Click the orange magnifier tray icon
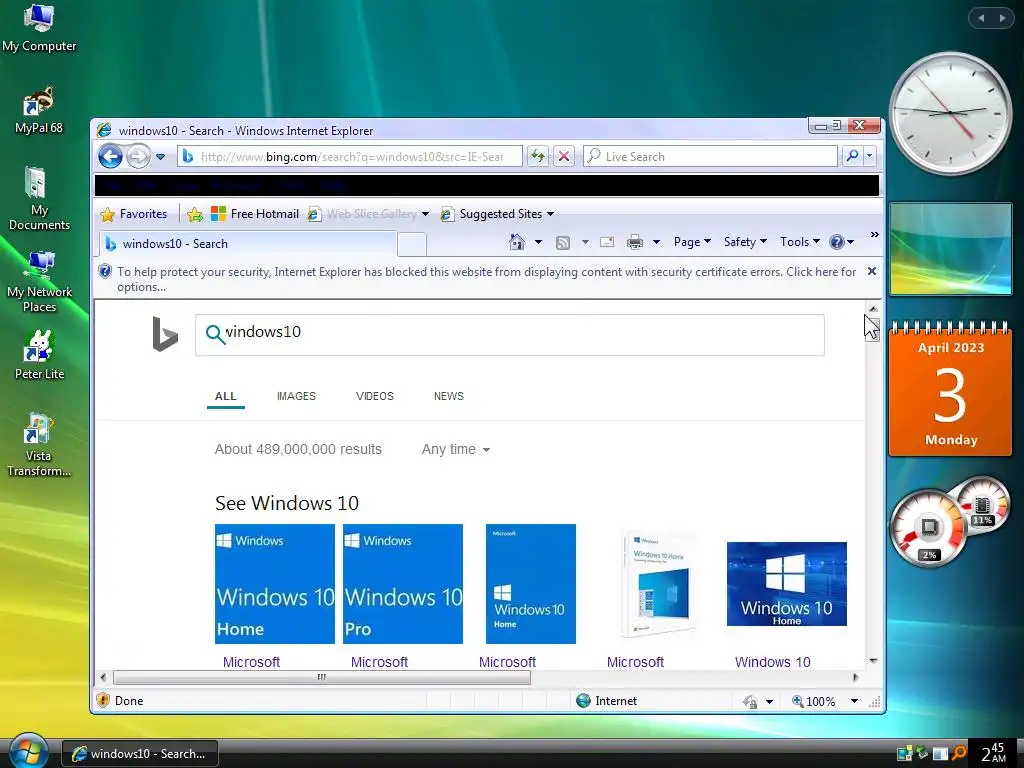 959,753
